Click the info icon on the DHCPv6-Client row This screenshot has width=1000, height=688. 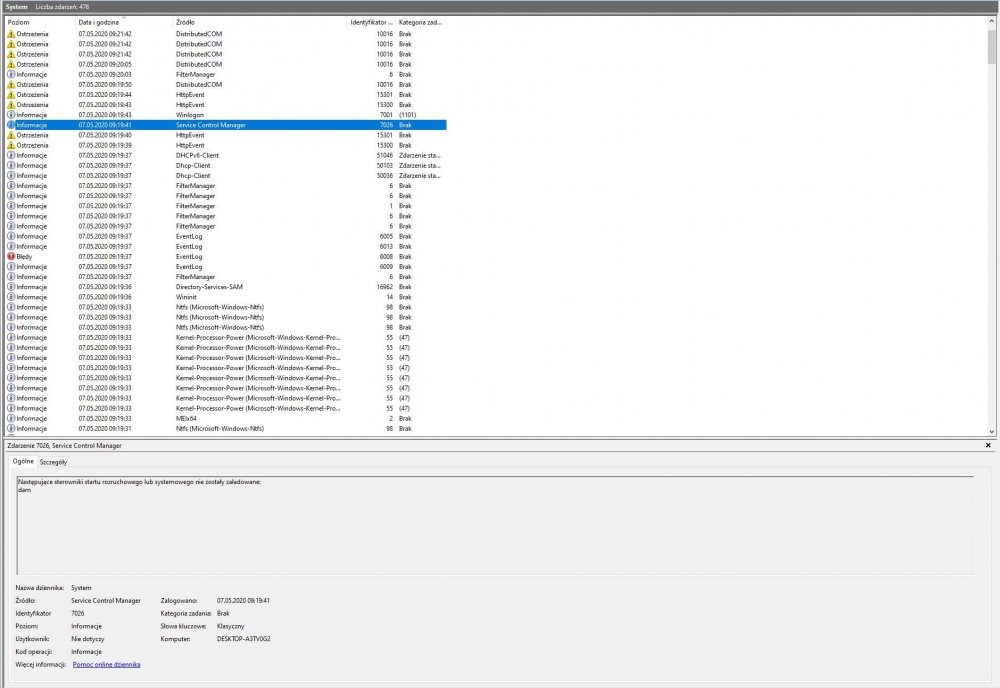pos(10,156)
